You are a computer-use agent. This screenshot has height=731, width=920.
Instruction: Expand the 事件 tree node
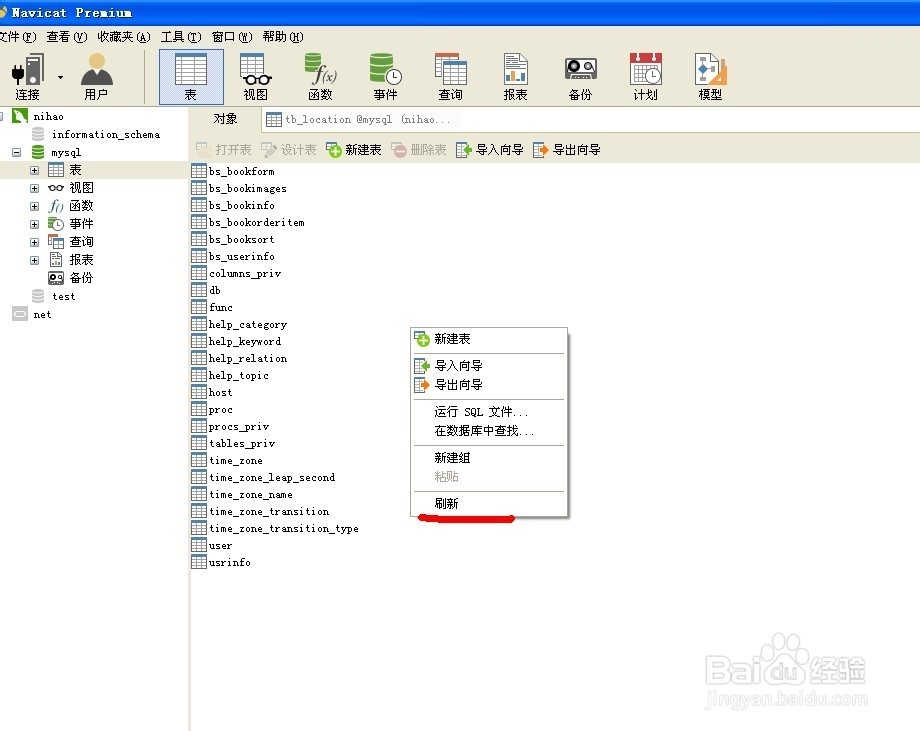coord(35,224)
